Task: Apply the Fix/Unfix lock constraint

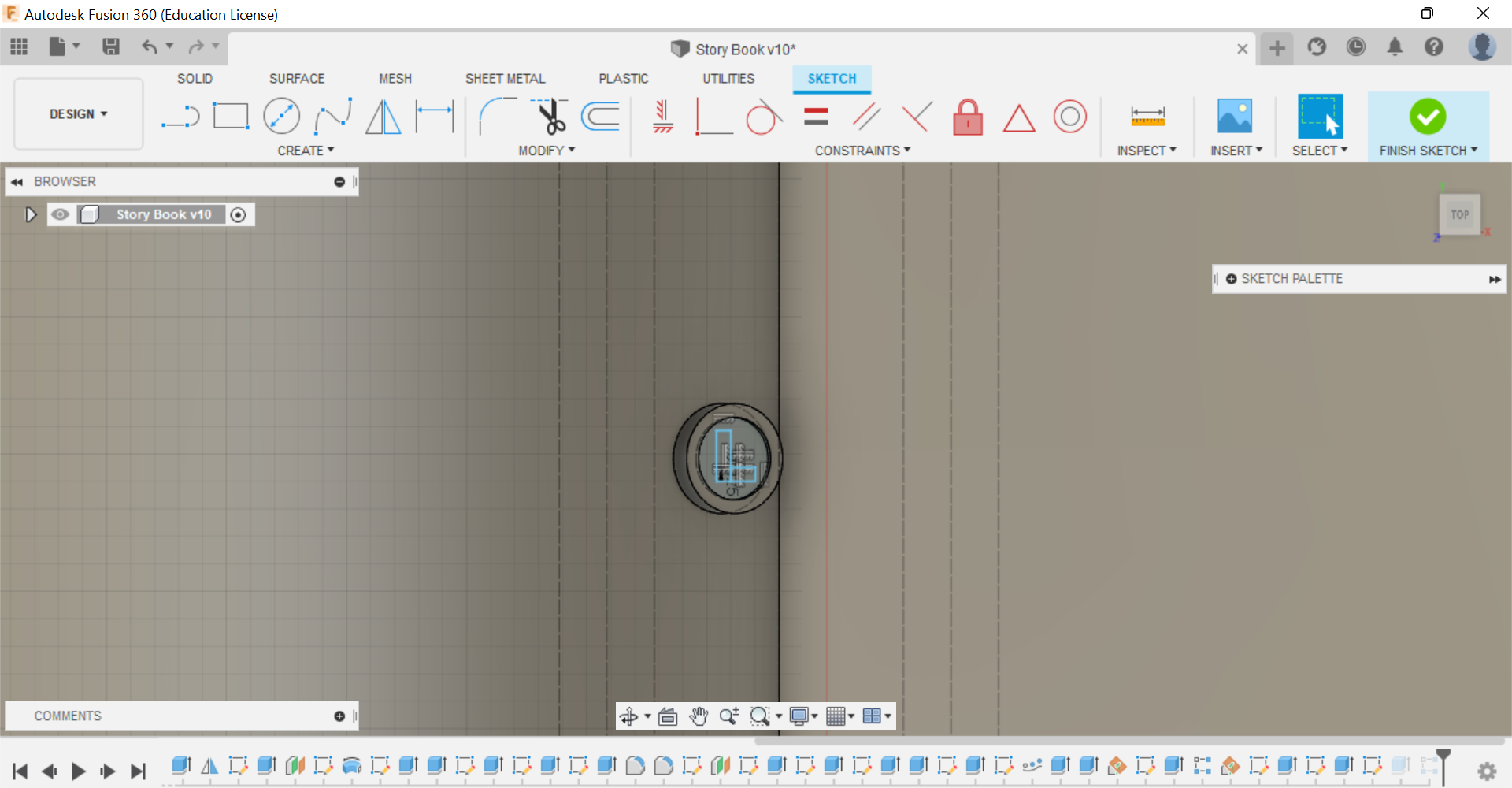Action: click(x=968, y=117)
